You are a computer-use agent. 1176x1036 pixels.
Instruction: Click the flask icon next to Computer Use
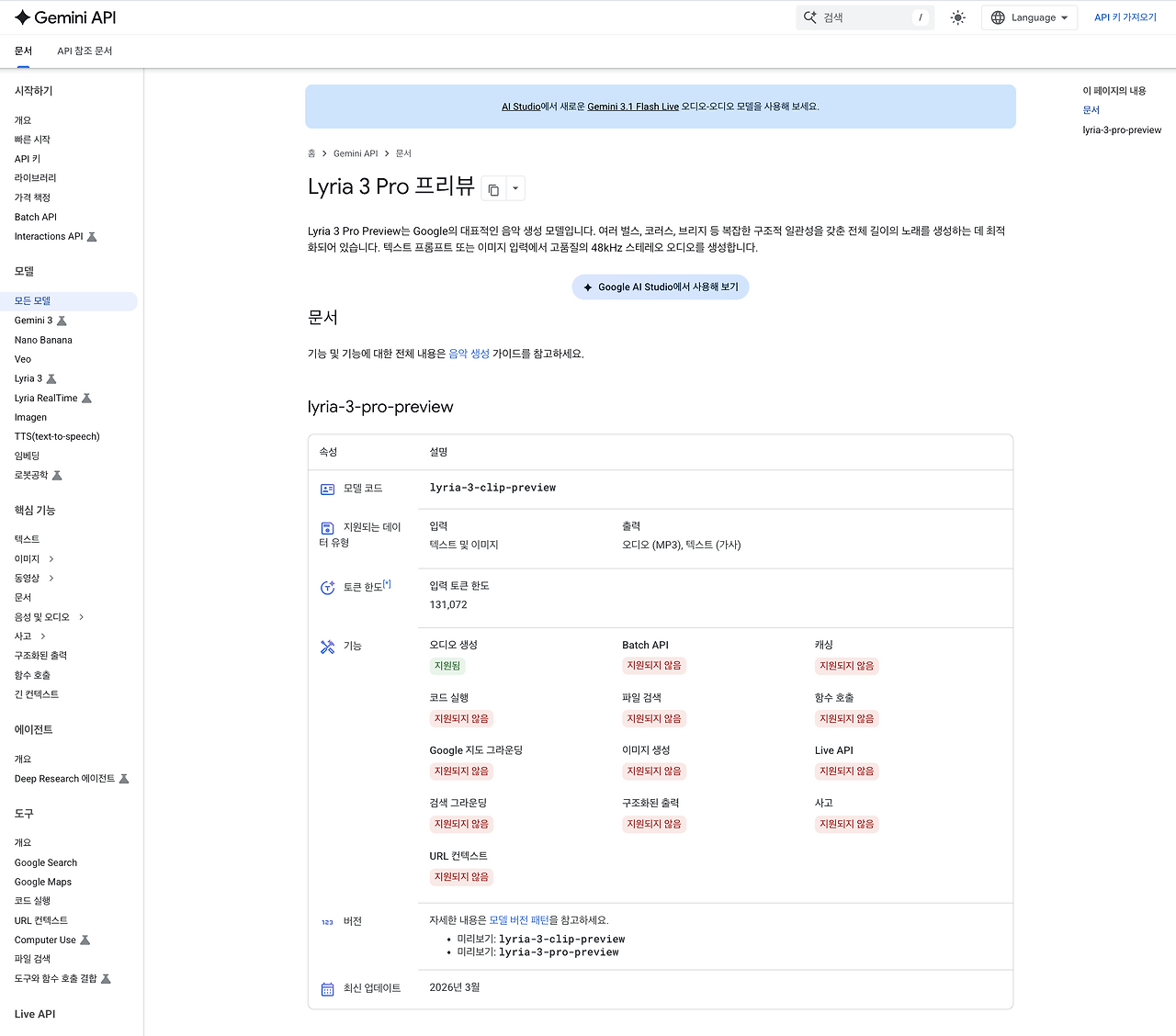(85, 940)
